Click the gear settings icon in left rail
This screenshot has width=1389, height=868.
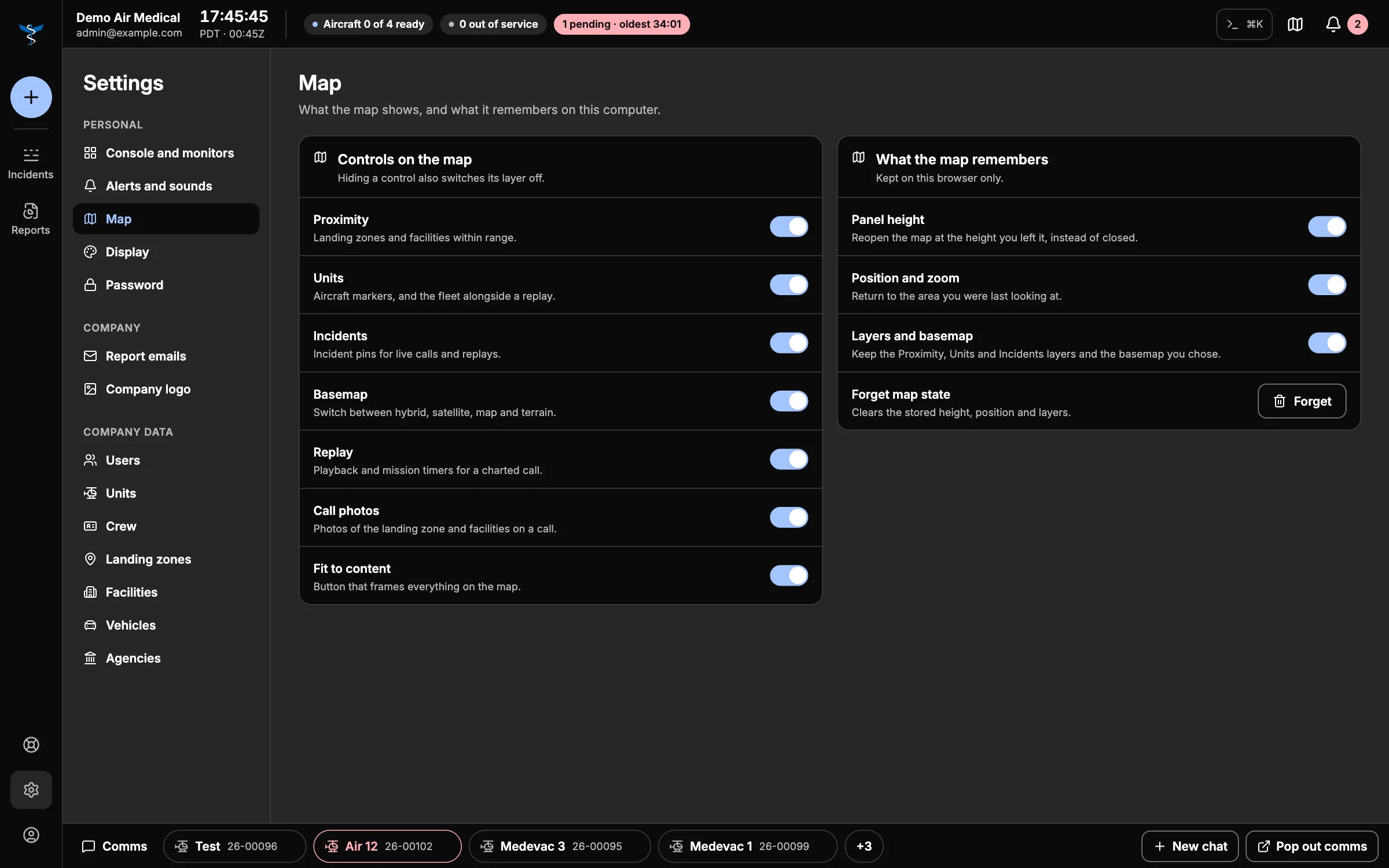tap(31, 790)
